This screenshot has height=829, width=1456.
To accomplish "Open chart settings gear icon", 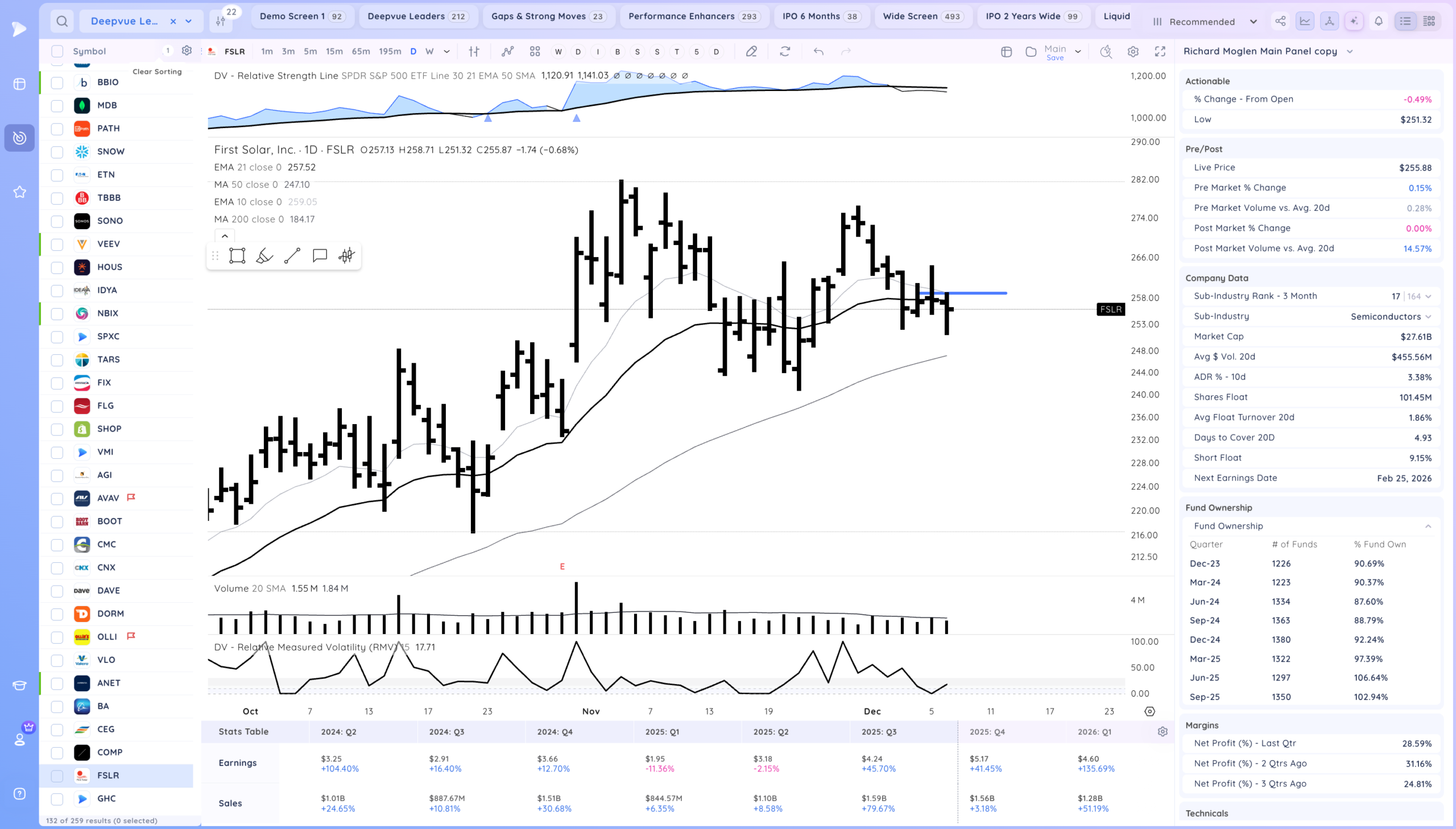I will click(1132, 51).
